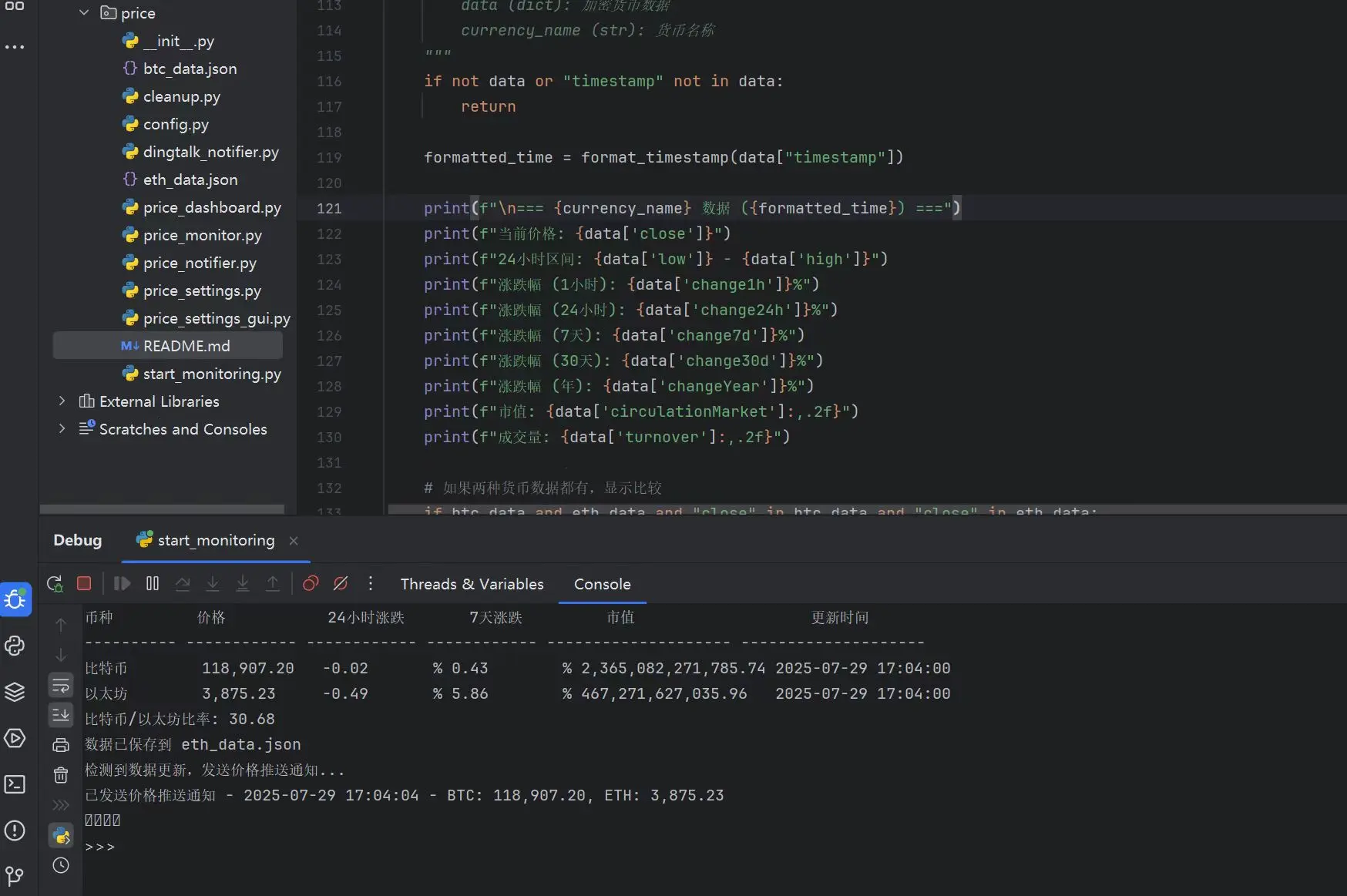The height and width of the screenshot is (896, 1347).
Task: Click the editor horizontal scrollbar
Action: click(x=867, y=509)
